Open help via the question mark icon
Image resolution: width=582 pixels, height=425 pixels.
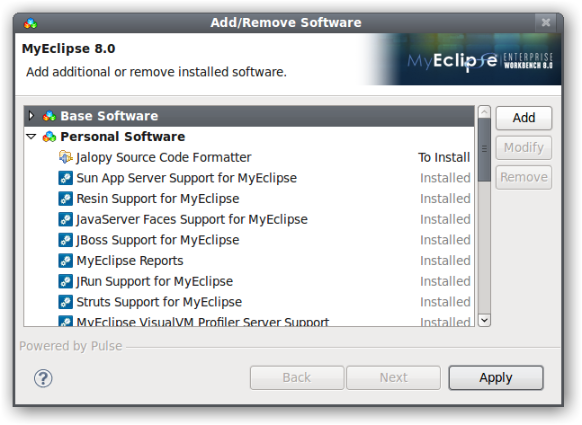[43, 378]
